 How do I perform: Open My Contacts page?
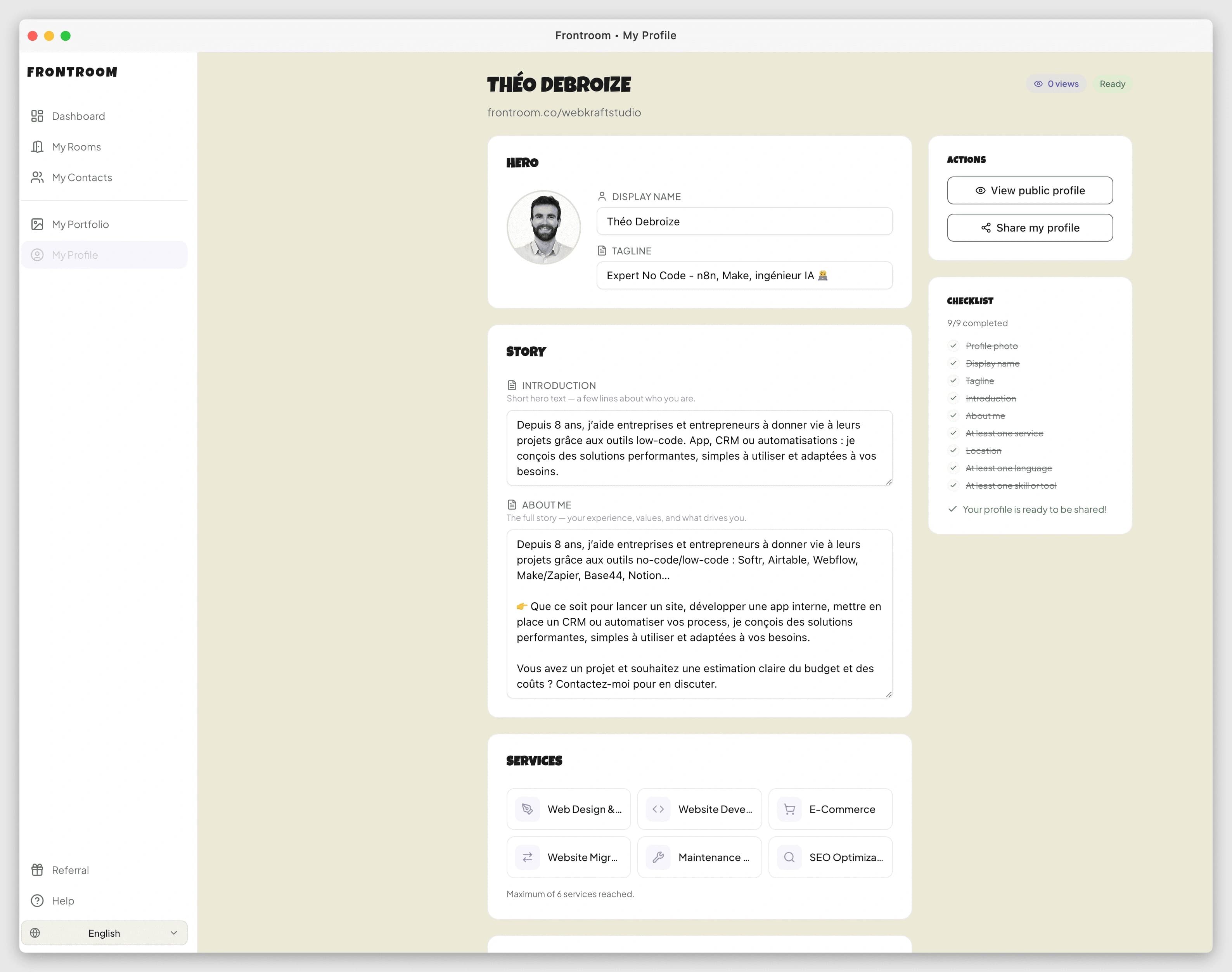click(x=104, y=178)
